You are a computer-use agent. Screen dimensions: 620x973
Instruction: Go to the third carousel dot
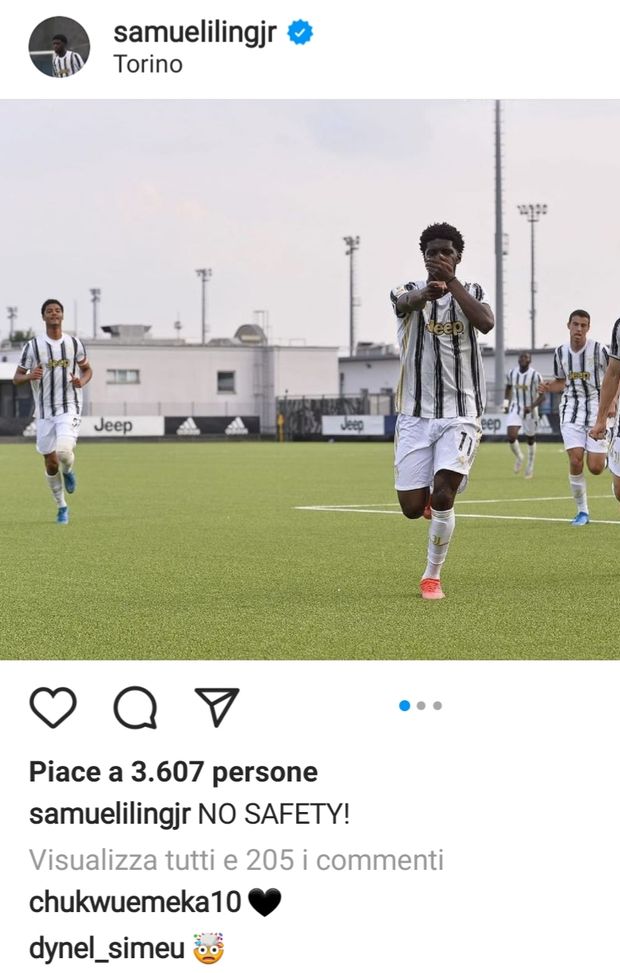click(x=438, y=706)
